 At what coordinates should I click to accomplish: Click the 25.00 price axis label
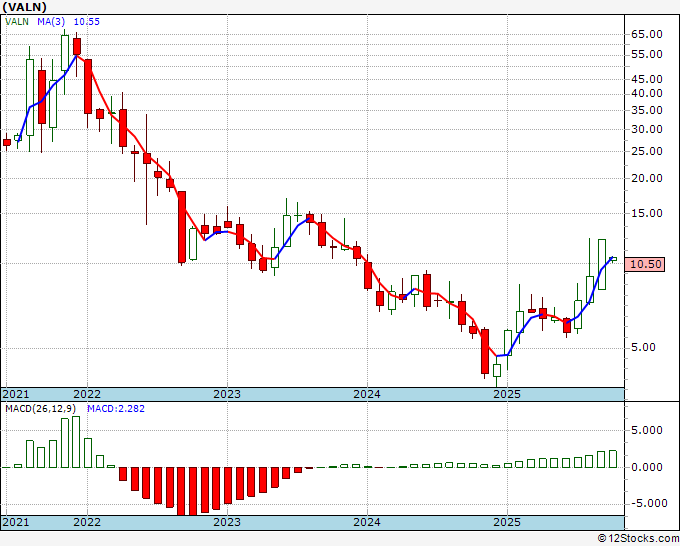coord(647,151)
